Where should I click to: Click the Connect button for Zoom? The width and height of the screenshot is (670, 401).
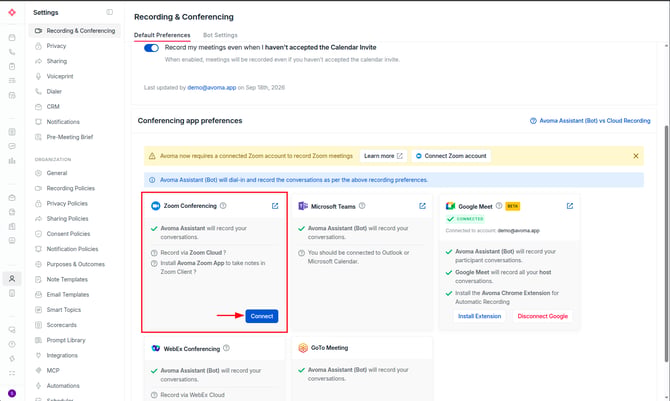click(x=262, y=316)
